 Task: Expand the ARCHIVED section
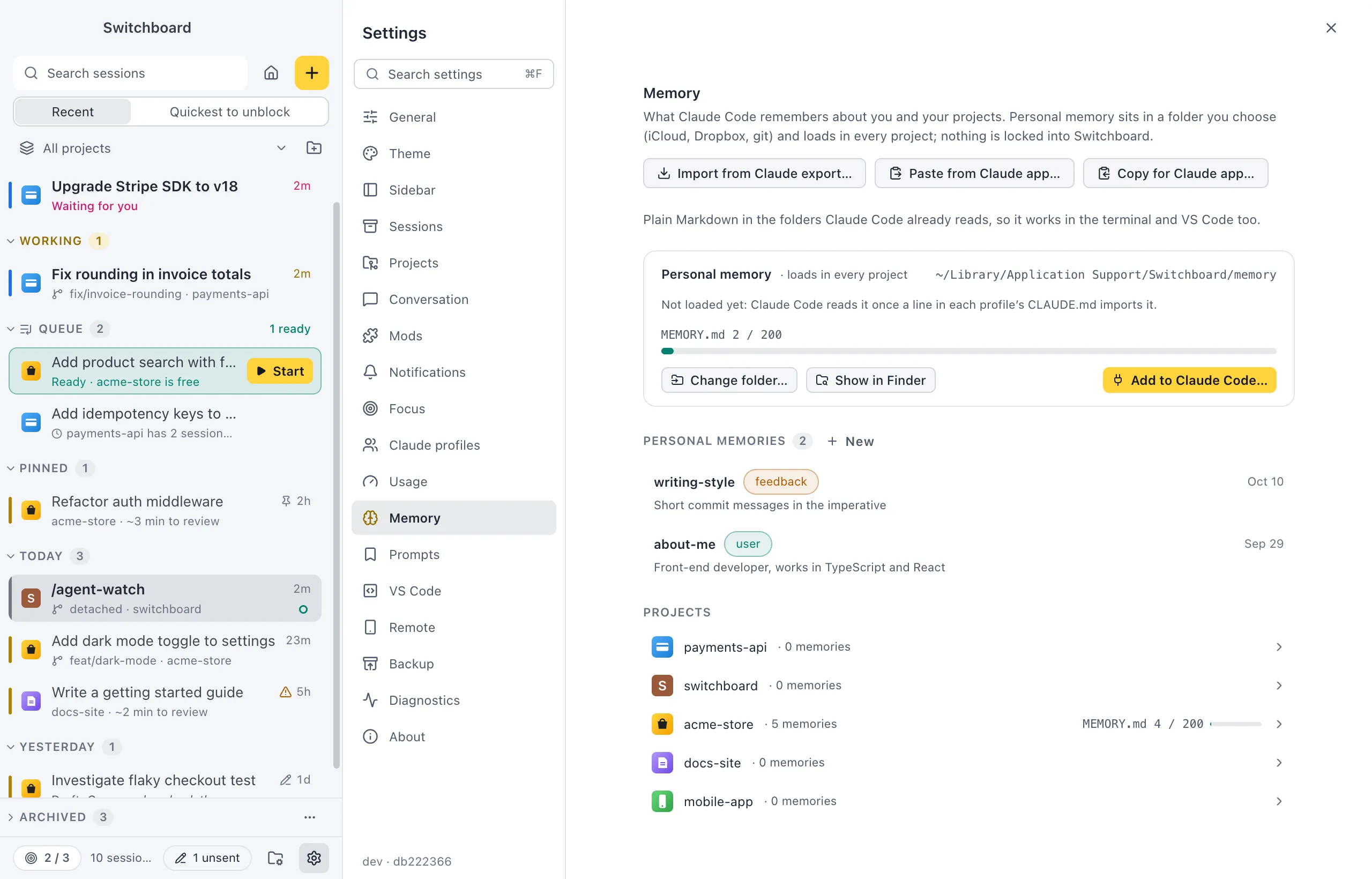pos(11,817)
